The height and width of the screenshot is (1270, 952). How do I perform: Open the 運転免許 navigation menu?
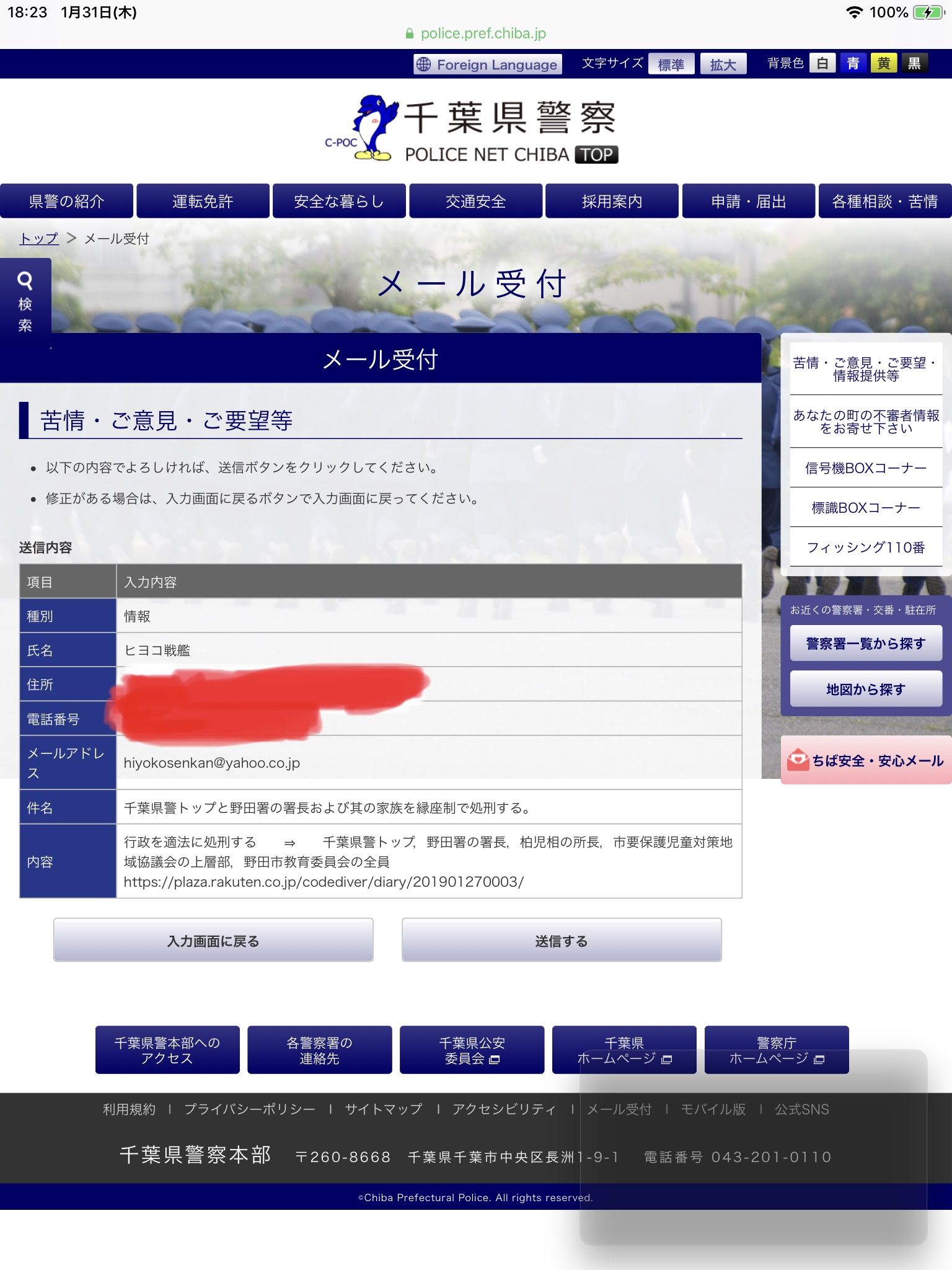click(203, 201)
